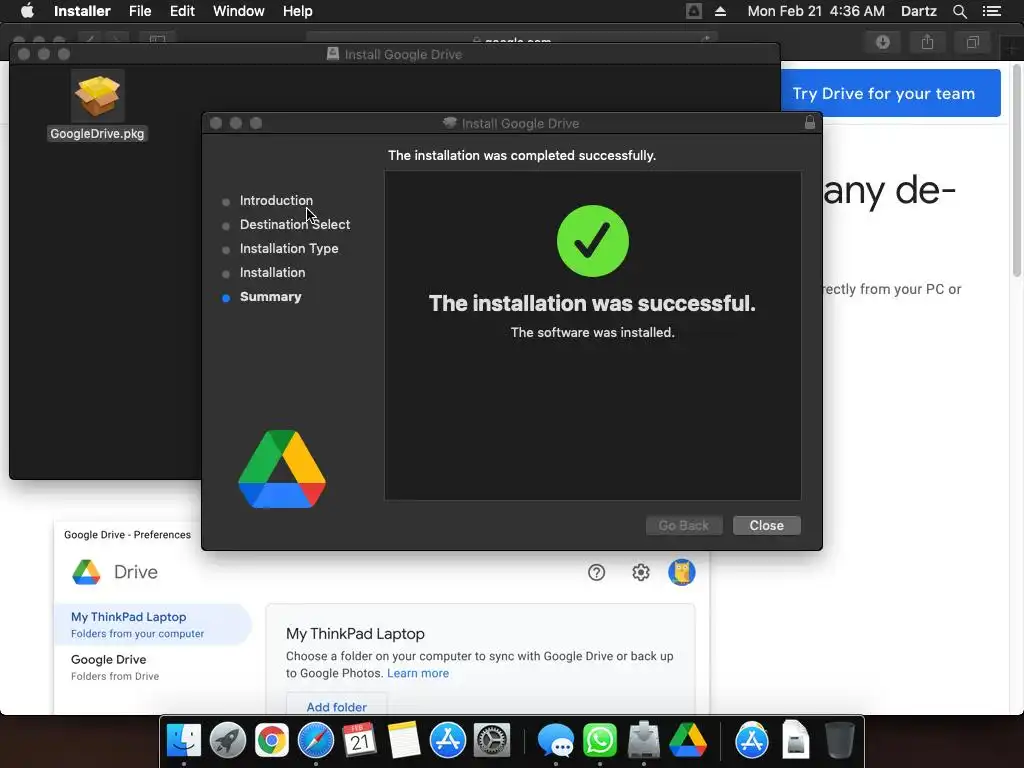Click the Introduction step in installer sidebar
This screenshot has width=1024, height=768.
[x=276, y=200]
